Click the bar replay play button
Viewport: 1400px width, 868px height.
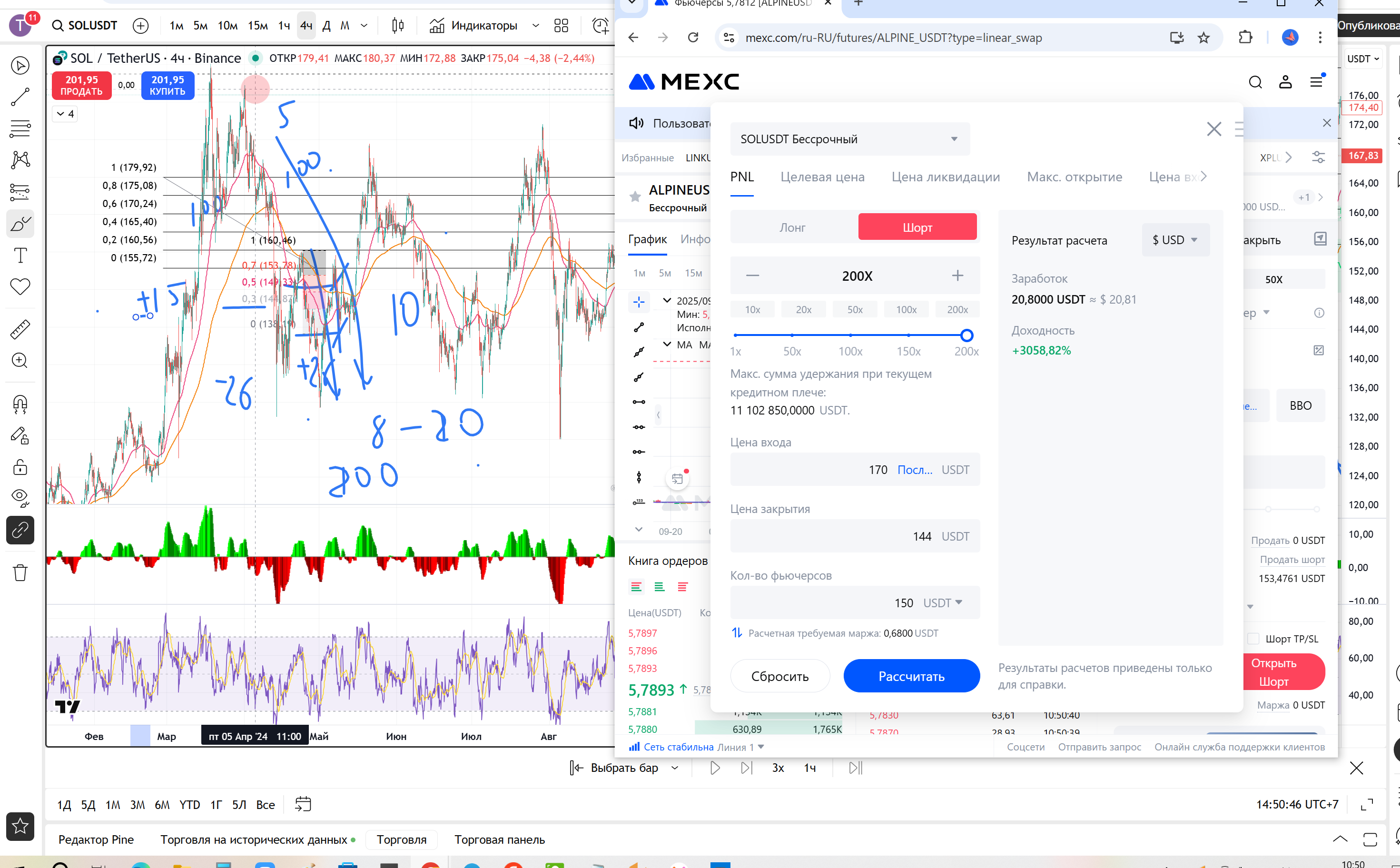click(715, 768)
